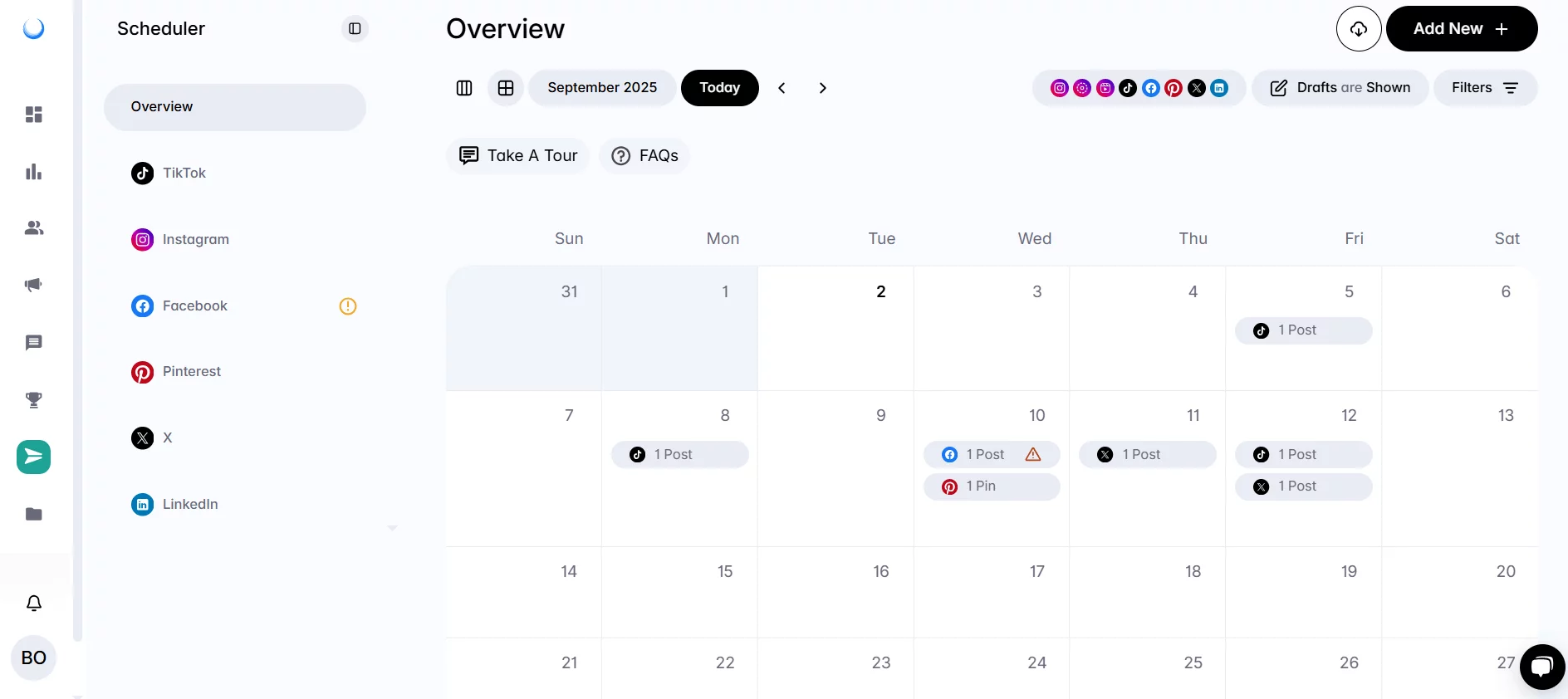Open the analytics bar chart icon in sidebar

[x=33, y=172]
